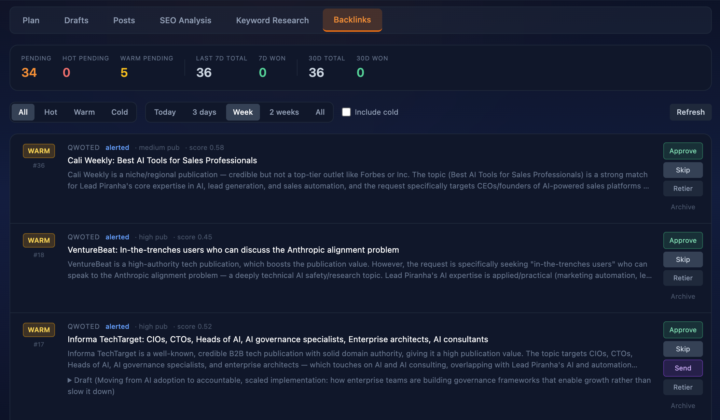Skip the VentureBeat request

[683, 259]
